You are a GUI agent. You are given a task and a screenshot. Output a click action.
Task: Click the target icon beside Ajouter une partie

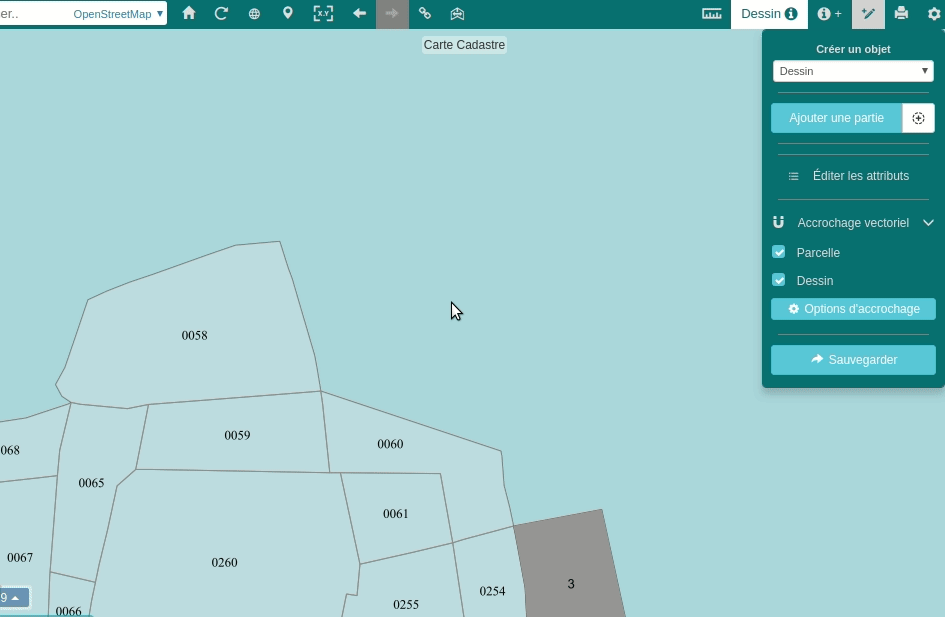tap(918, 118)
